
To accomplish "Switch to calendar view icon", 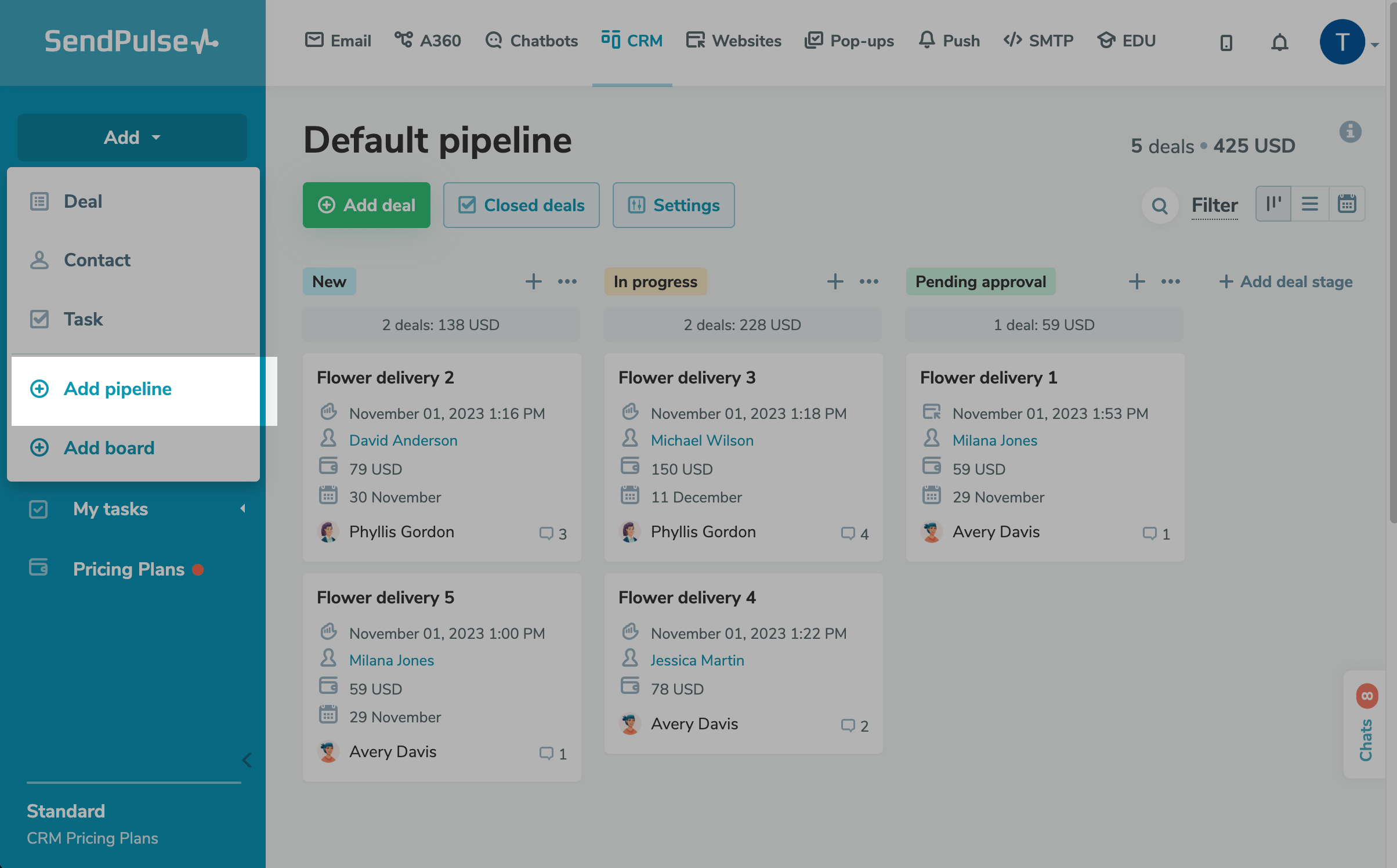I will 1347,204.
